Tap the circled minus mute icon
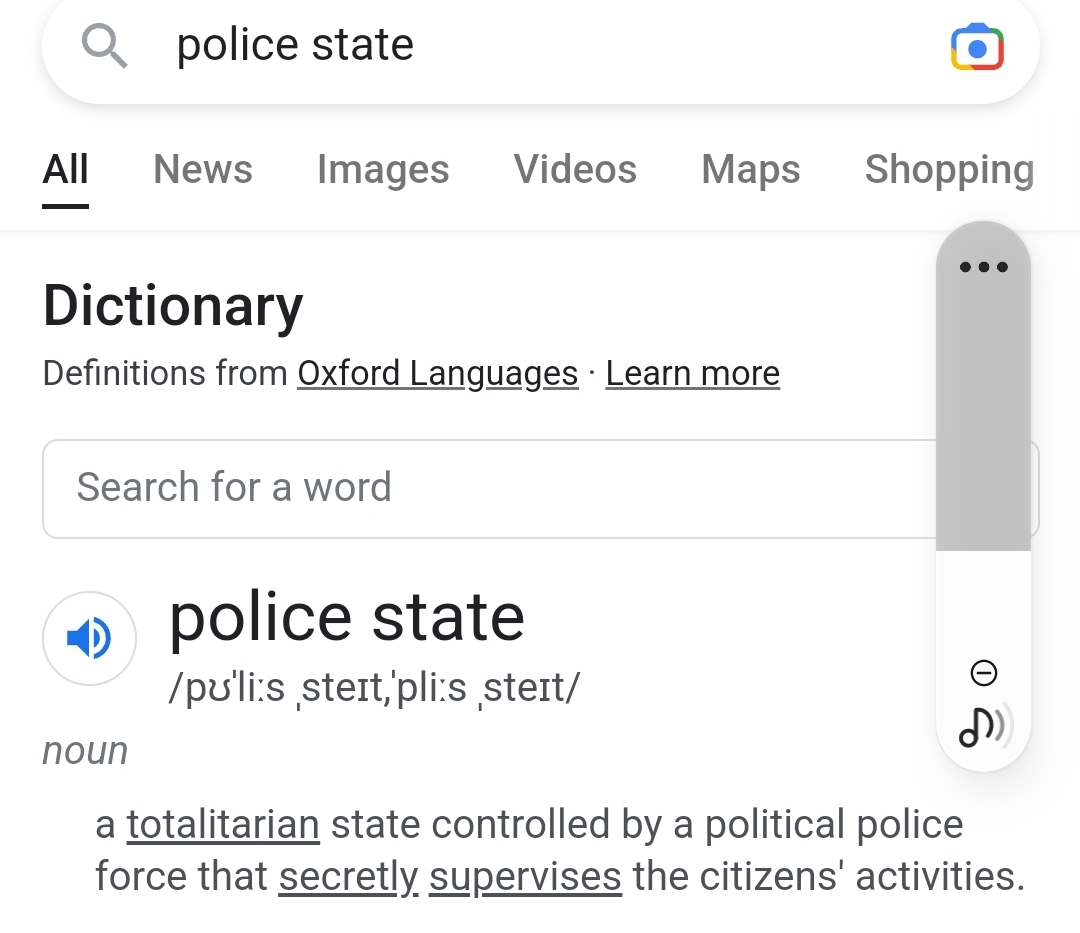Image resolution: width=1080 pixels, height=933 pixels. click(x=984, y=673)
